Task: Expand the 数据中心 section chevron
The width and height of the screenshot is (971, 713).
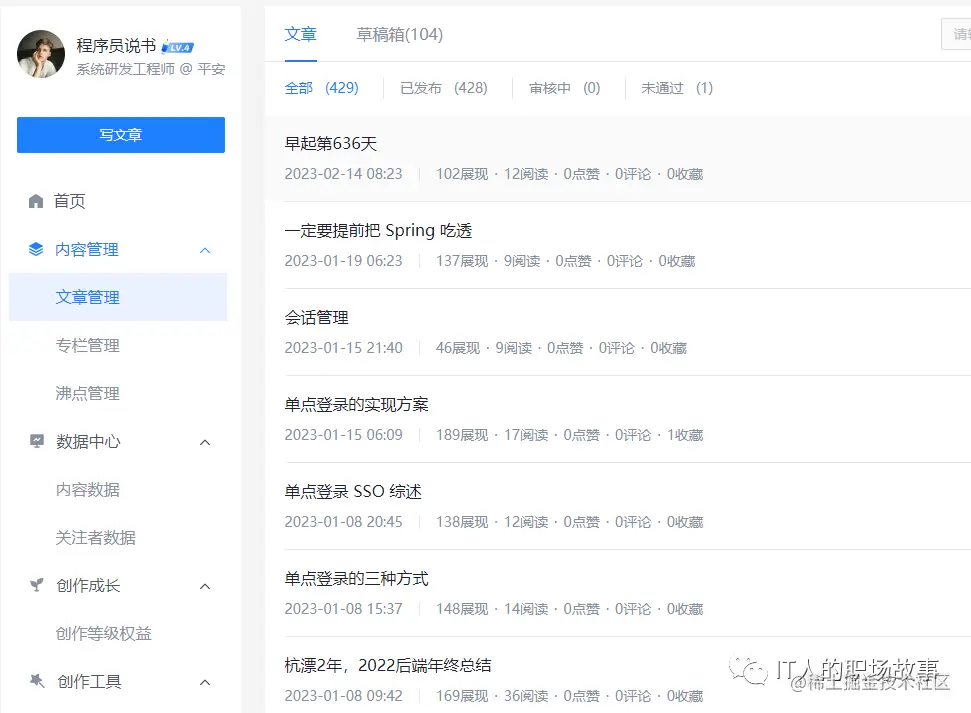Action: pos(205,441)
